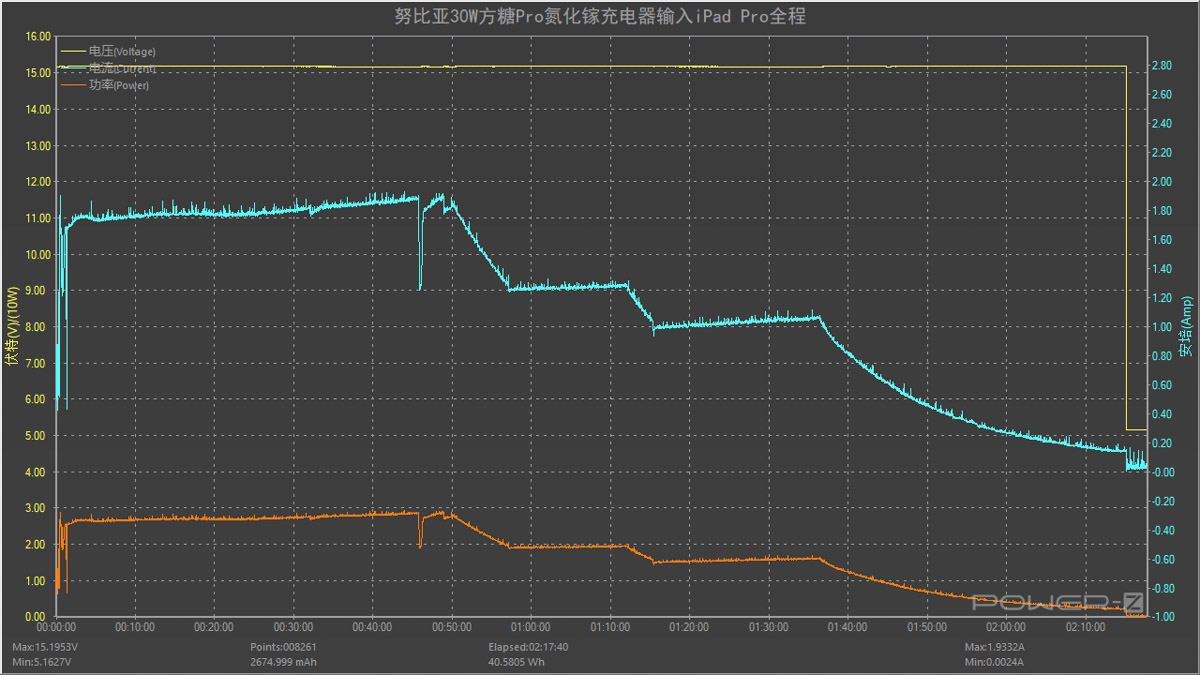Select the Min 5.1627V voltage readout
Viewport: 1200px width, 675px height.
click(41, 662)
